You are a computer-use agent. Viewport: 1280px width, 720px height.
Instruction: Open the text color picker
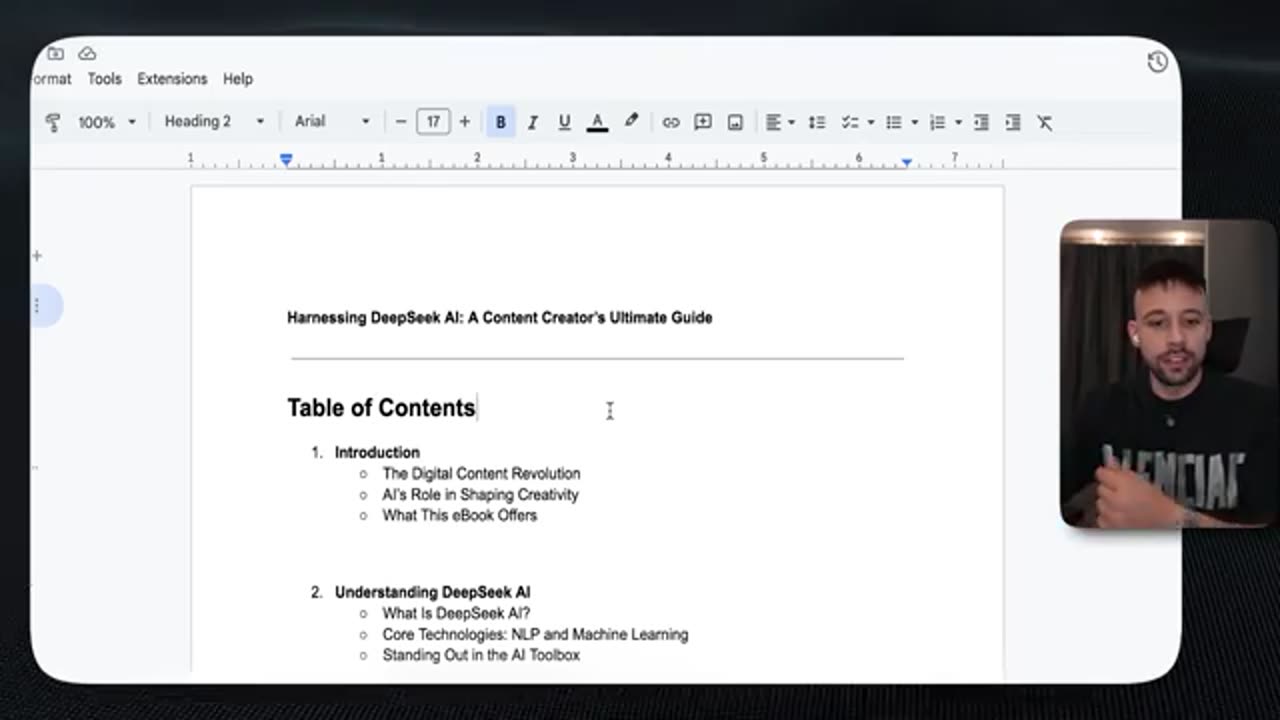tap(597, 122)
